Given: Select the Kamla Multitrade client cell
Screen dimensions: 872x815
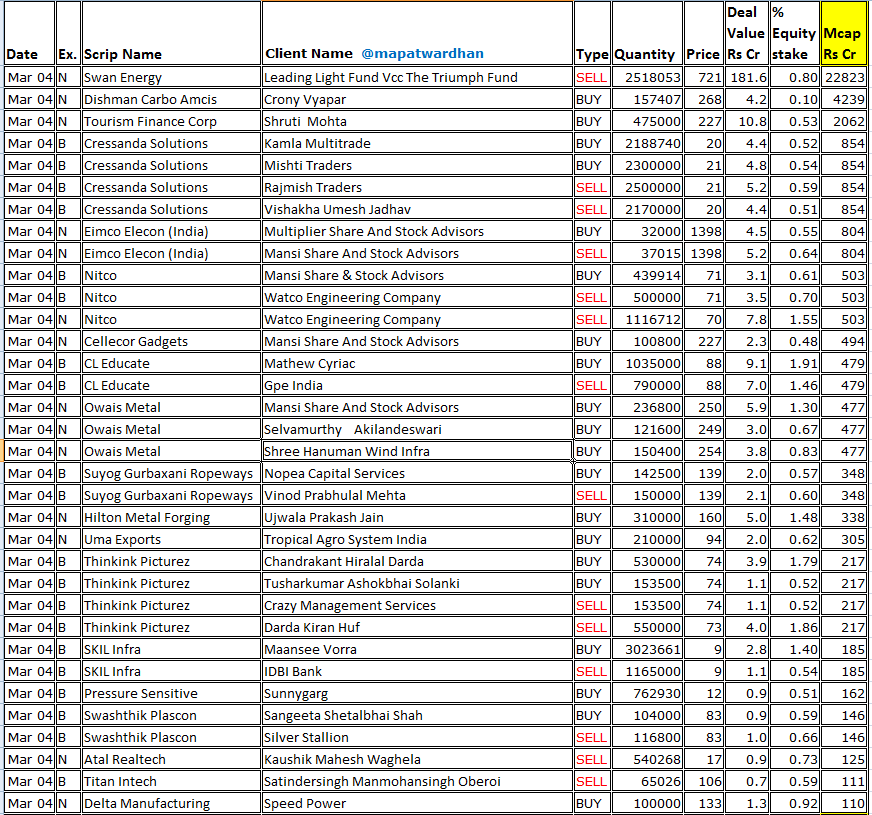Looking at the screenshot, I should pyautogui.click(x=417, y=143).
